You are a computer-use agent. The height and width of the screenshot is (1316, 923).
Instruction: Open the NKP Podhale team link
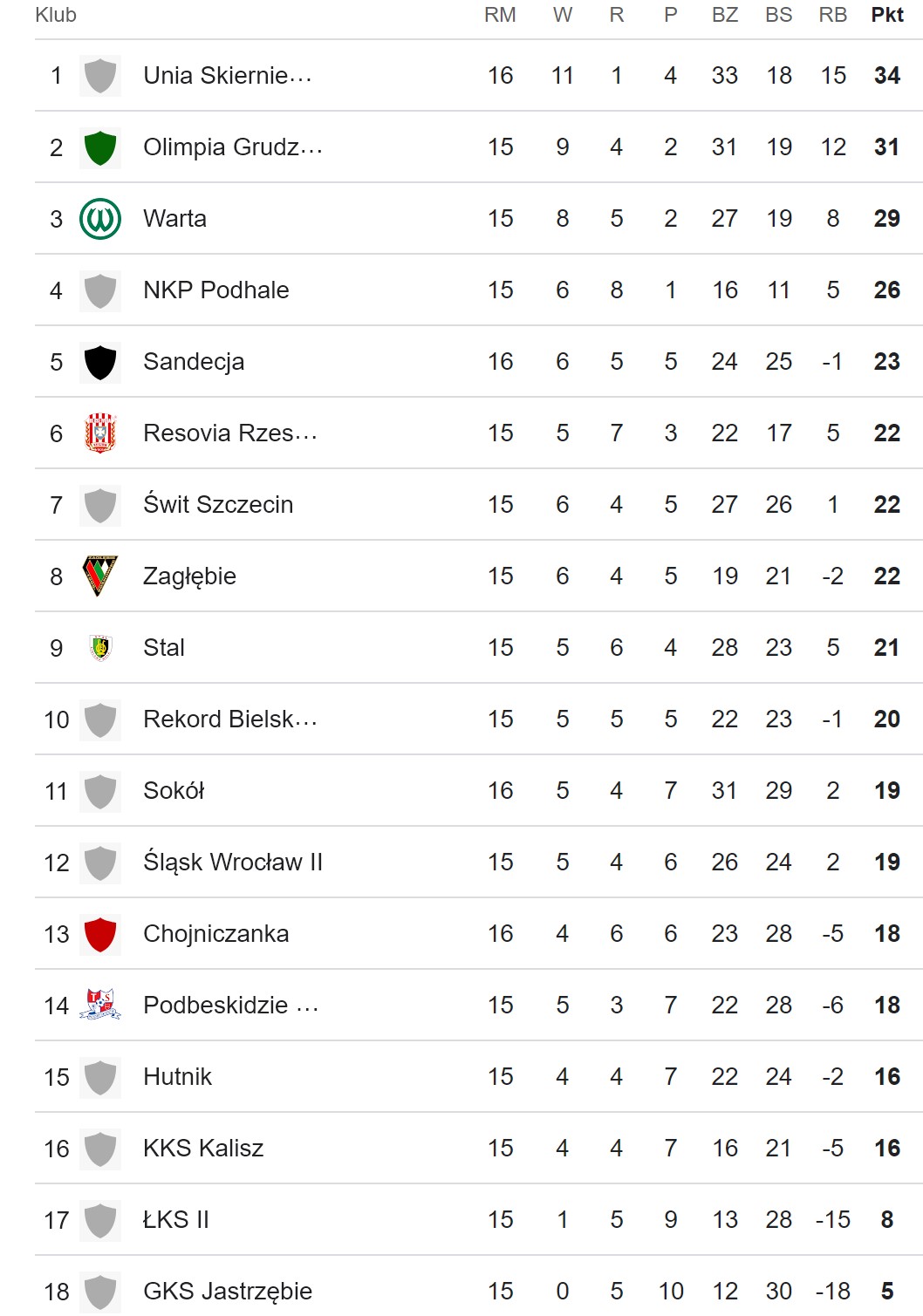216,290
